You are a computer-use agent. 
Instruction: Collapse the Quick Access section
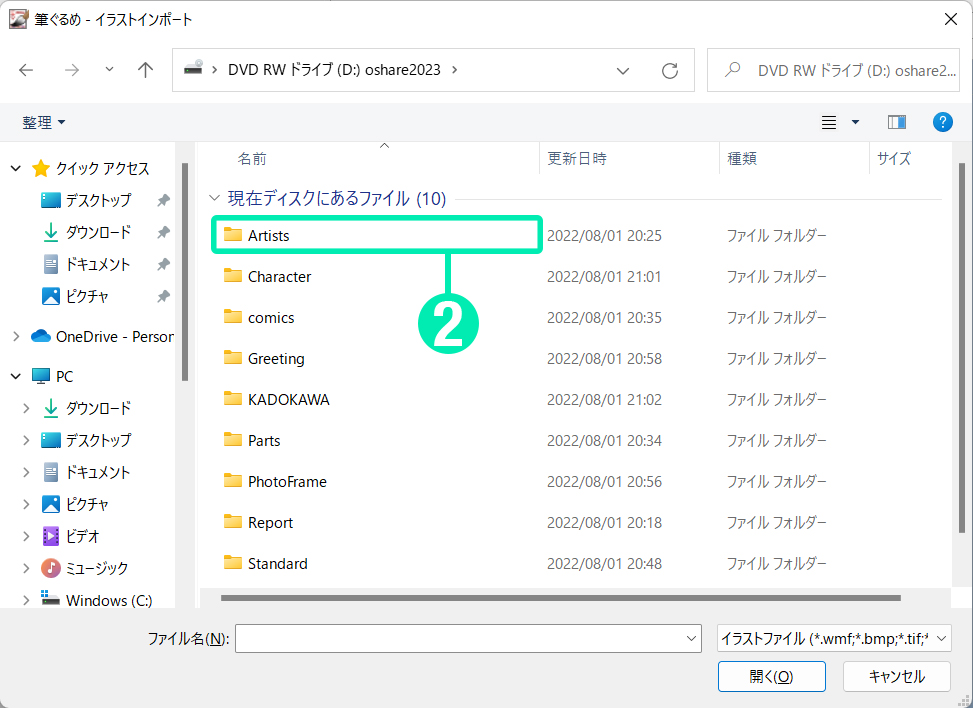[x=16, y=169]
